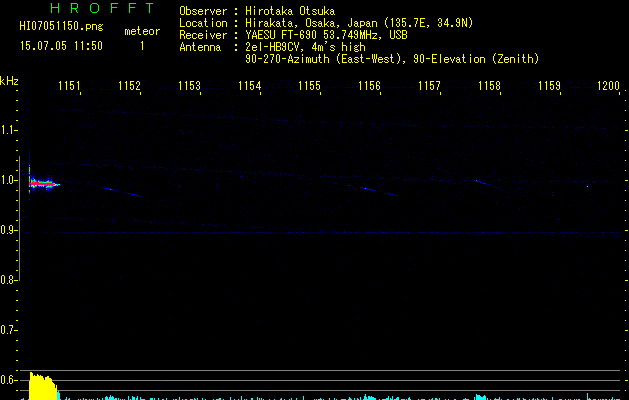Screen dimensions: 629x400
Task: Click the kHz axis unit label
Action: pos(9,81)
